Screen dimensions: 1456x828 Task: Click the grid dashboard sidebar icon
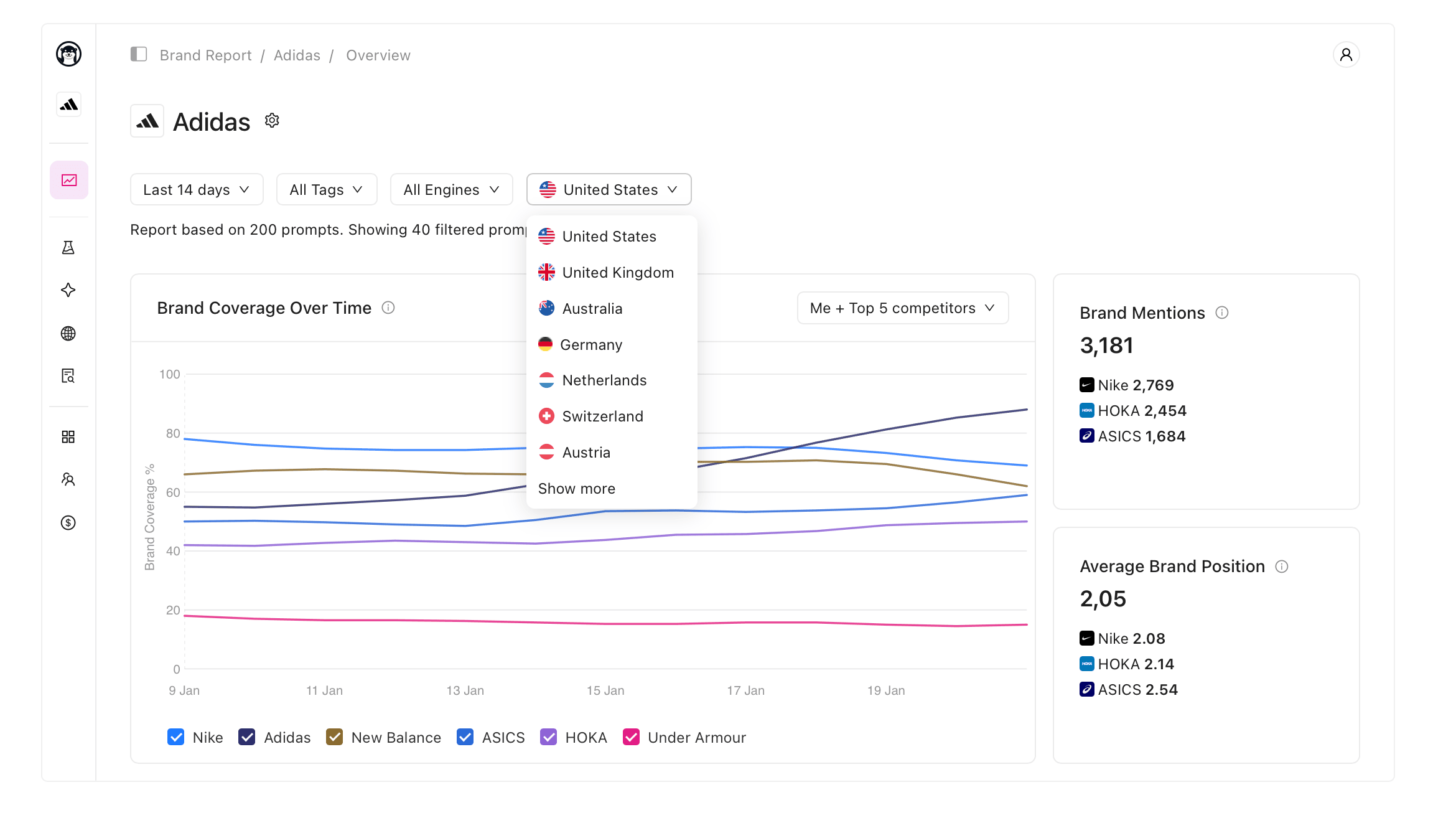click(68, 437)
